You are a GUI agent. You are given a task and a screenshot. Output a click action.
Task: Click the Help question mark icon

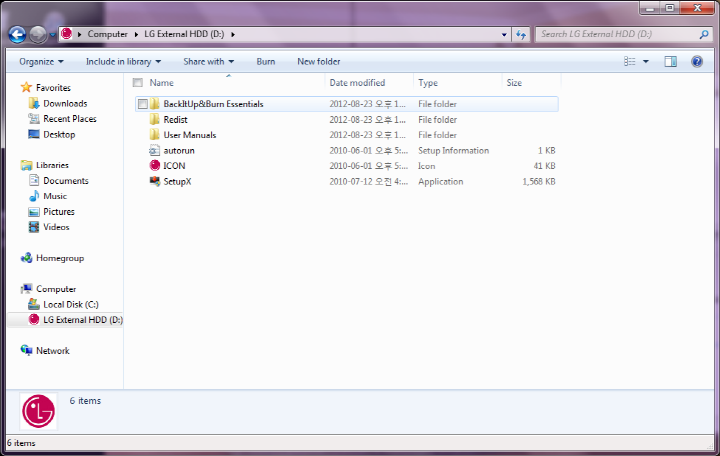tap(697, 62)
